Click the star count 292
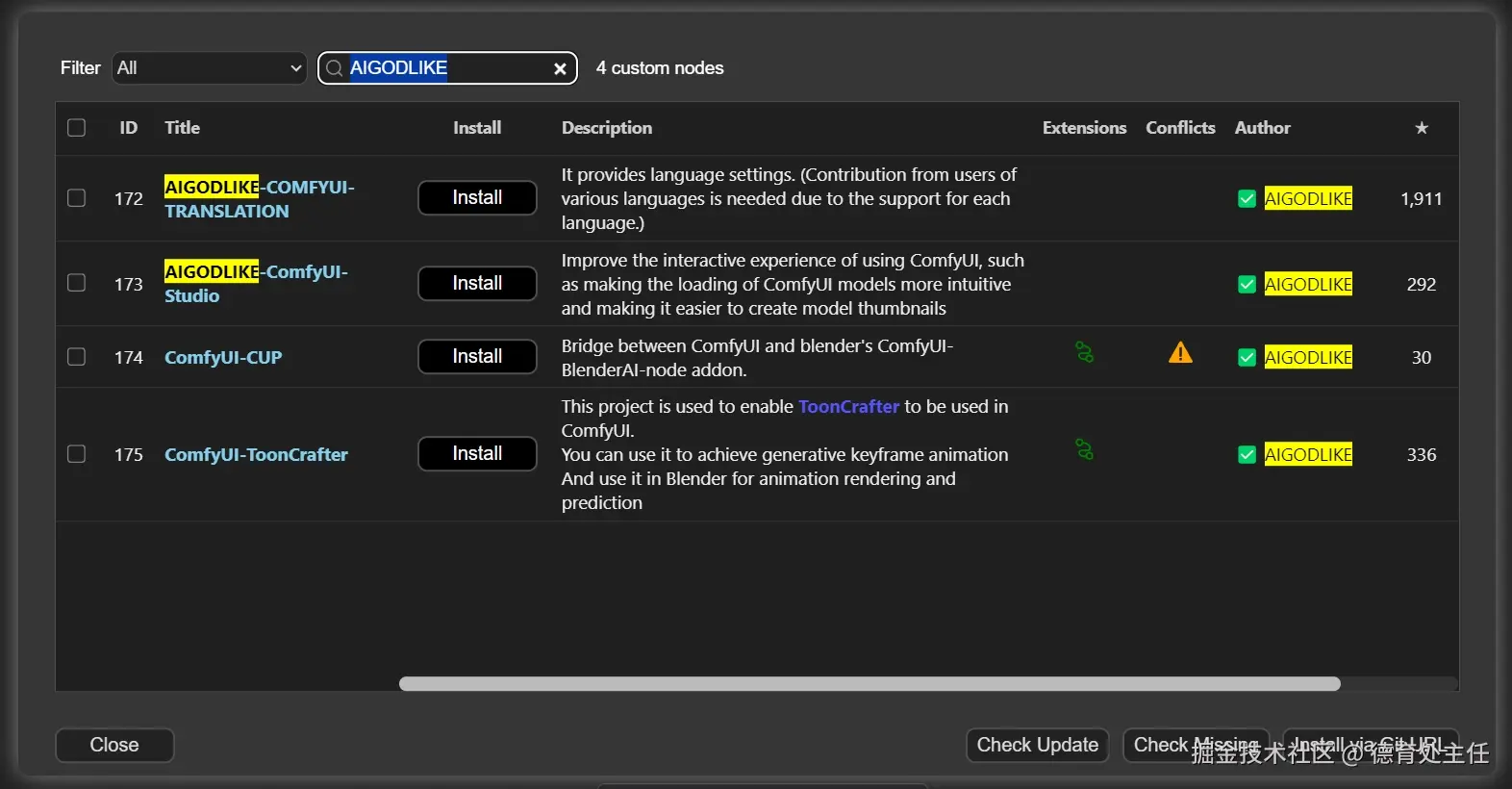The image size is (1512, 789). tap(1422, 285)
